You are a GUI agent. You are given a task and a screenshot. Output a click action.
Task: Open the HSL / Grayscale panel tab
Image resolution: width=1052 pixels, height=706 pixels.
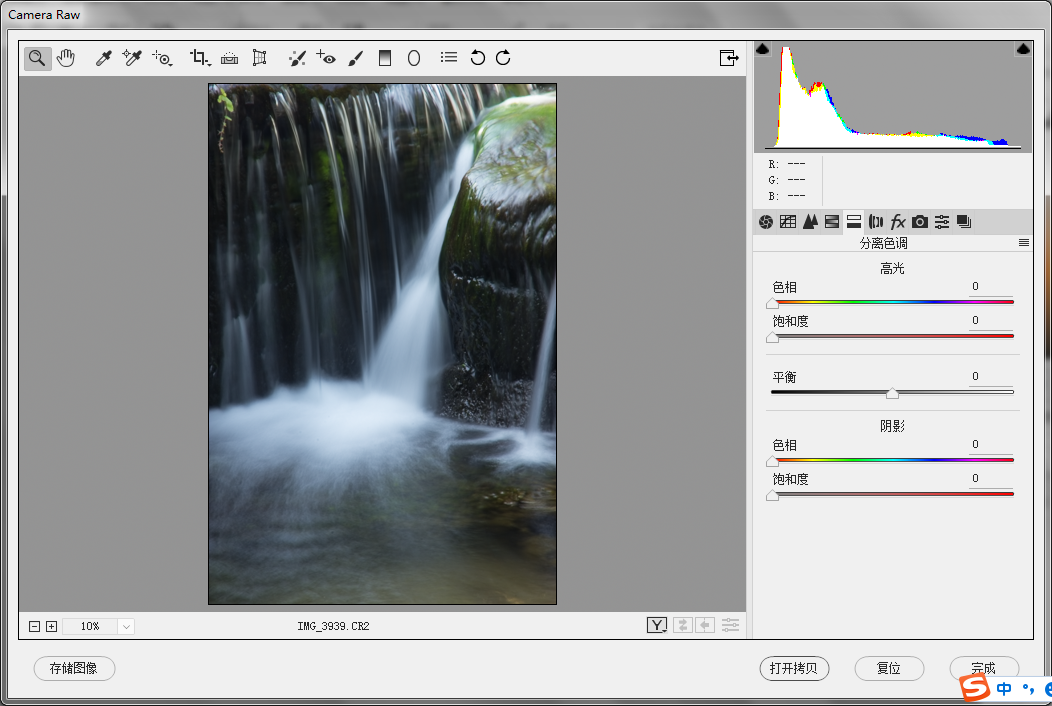coord(832,222)
